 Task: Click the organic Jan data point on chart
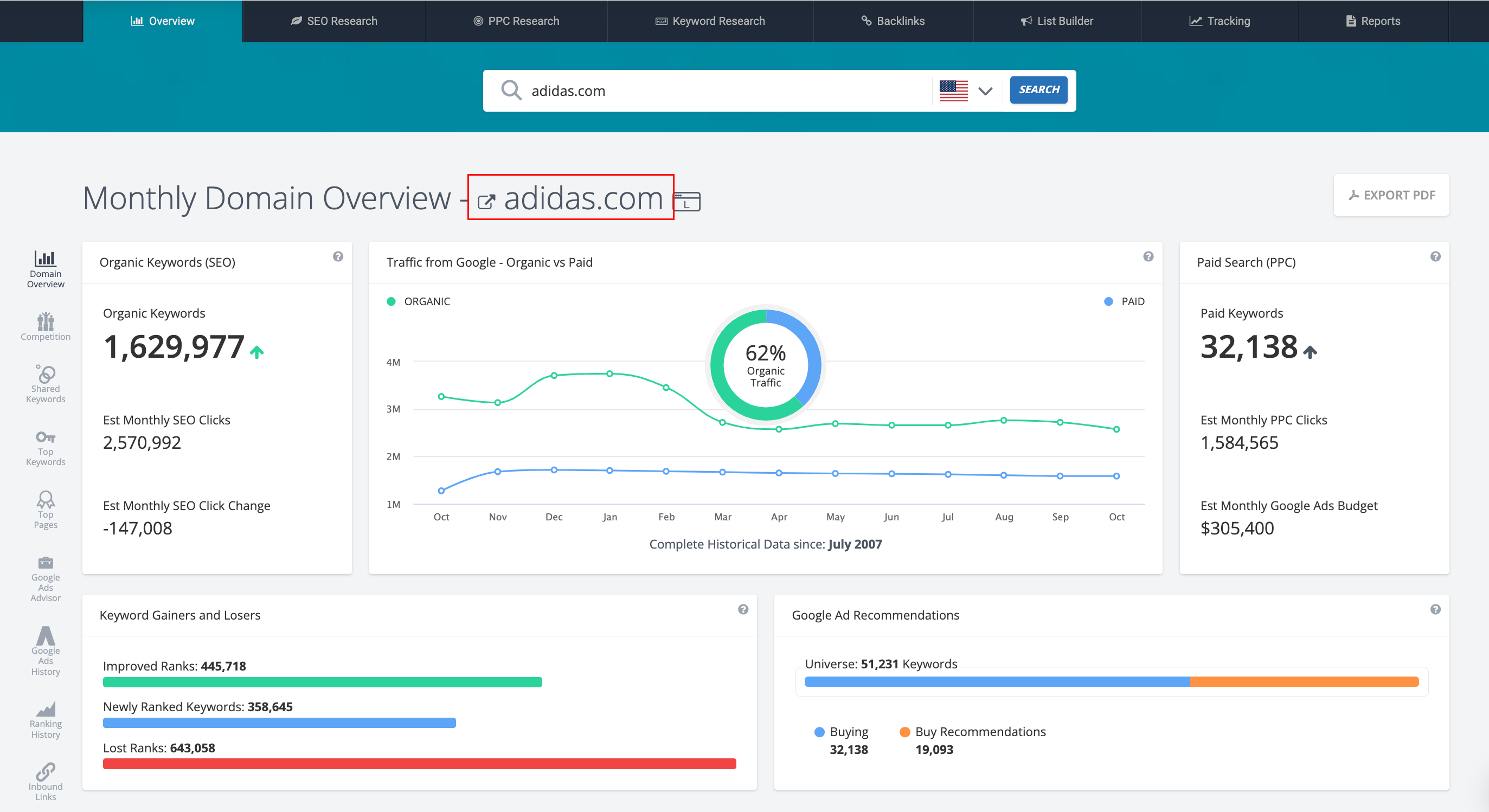pyautogui.click(x=610, y=374)
